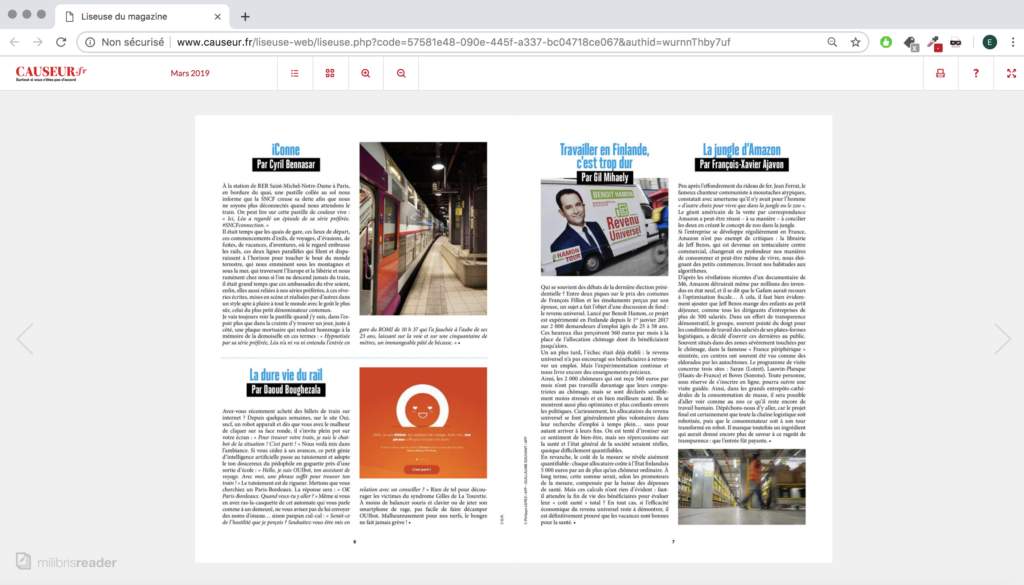Viewport: 1024px width, 585px height.
Task: Show the page thumbnails grid view
Action: click(x=330, y=73)
